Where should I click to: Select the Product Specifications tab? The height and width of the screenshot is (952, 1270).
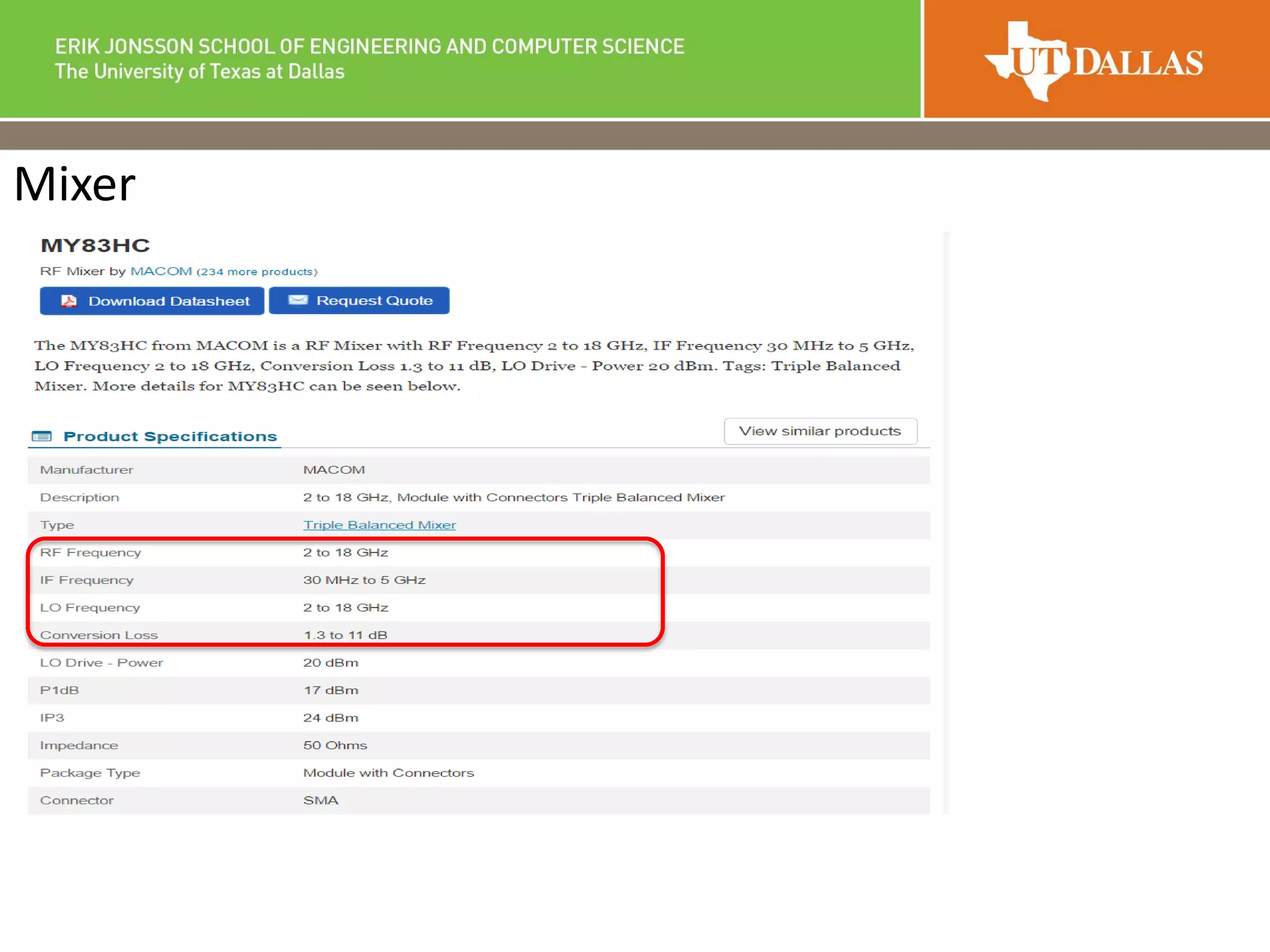(x=170, y=436)
